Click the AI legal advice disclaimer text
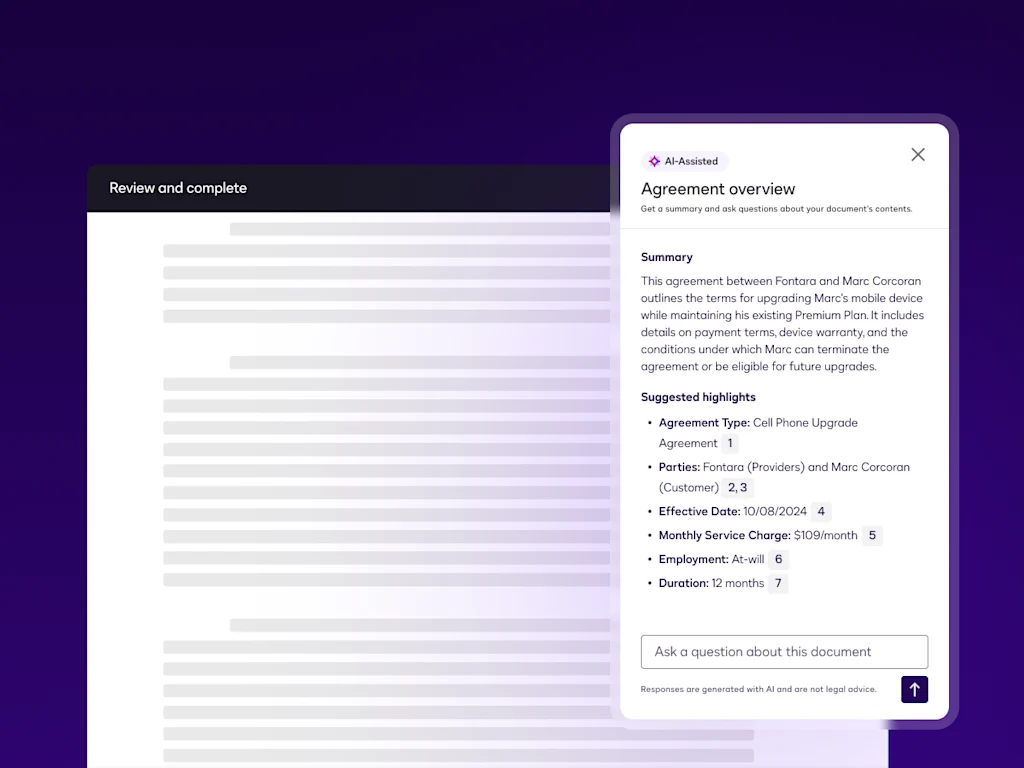 pyautogui.click(x=758, y=689)
